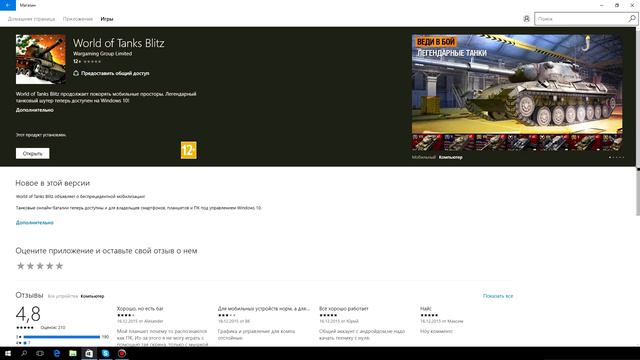The width and height of the screenshot is (640, 360).
Task: Click the red recorder taskbar icon
Action: pos(122,353)
